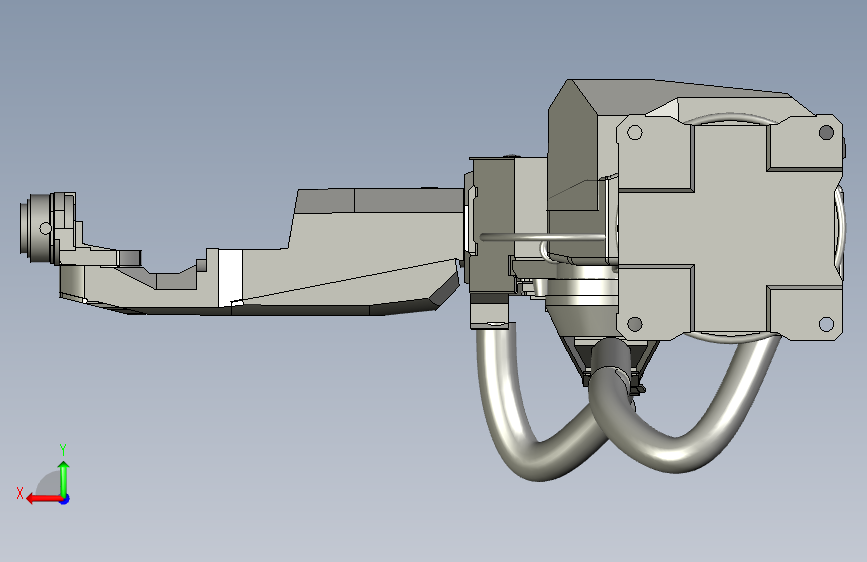This screenshot has height=562, width=867.
Task: Select the thin horizontal rod beside the motor
Action: click(542, 237)
